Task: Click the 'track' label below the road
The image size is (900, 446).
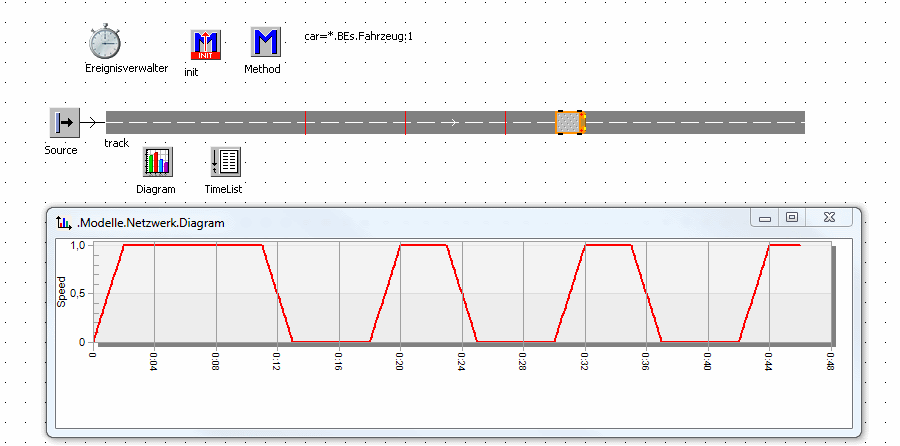Action: pos(117,143)
